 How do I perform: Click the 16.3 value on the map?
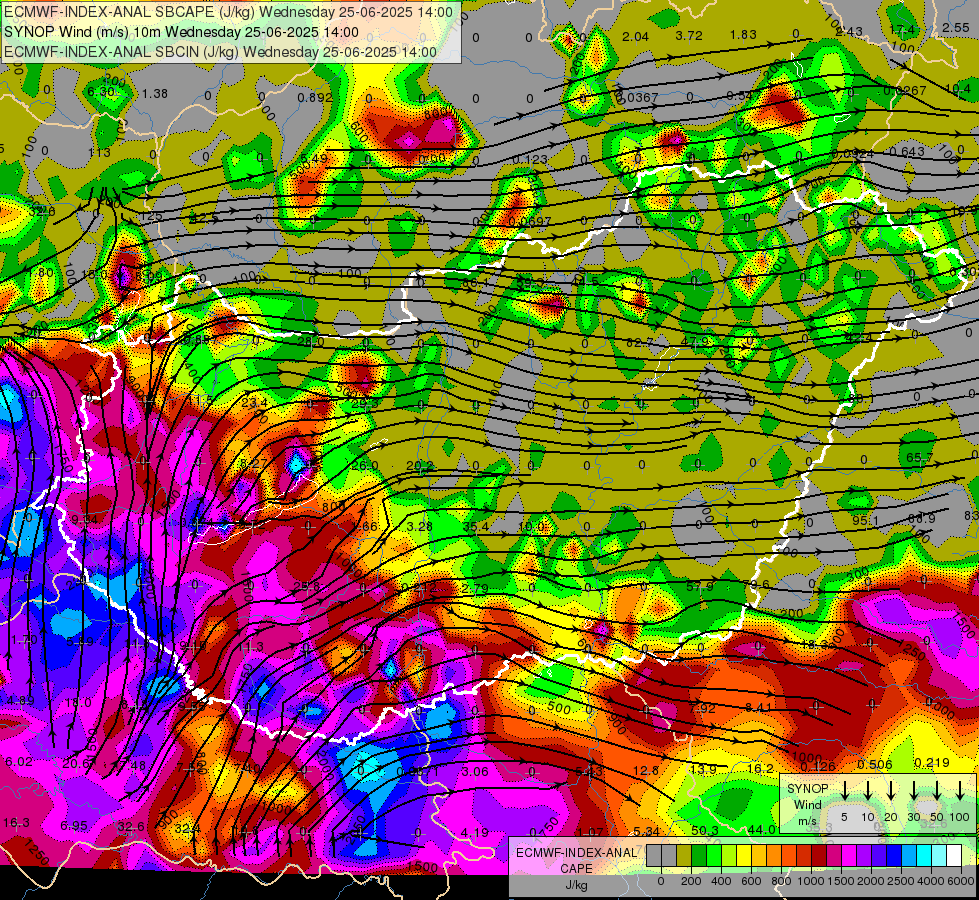point(16,823)
